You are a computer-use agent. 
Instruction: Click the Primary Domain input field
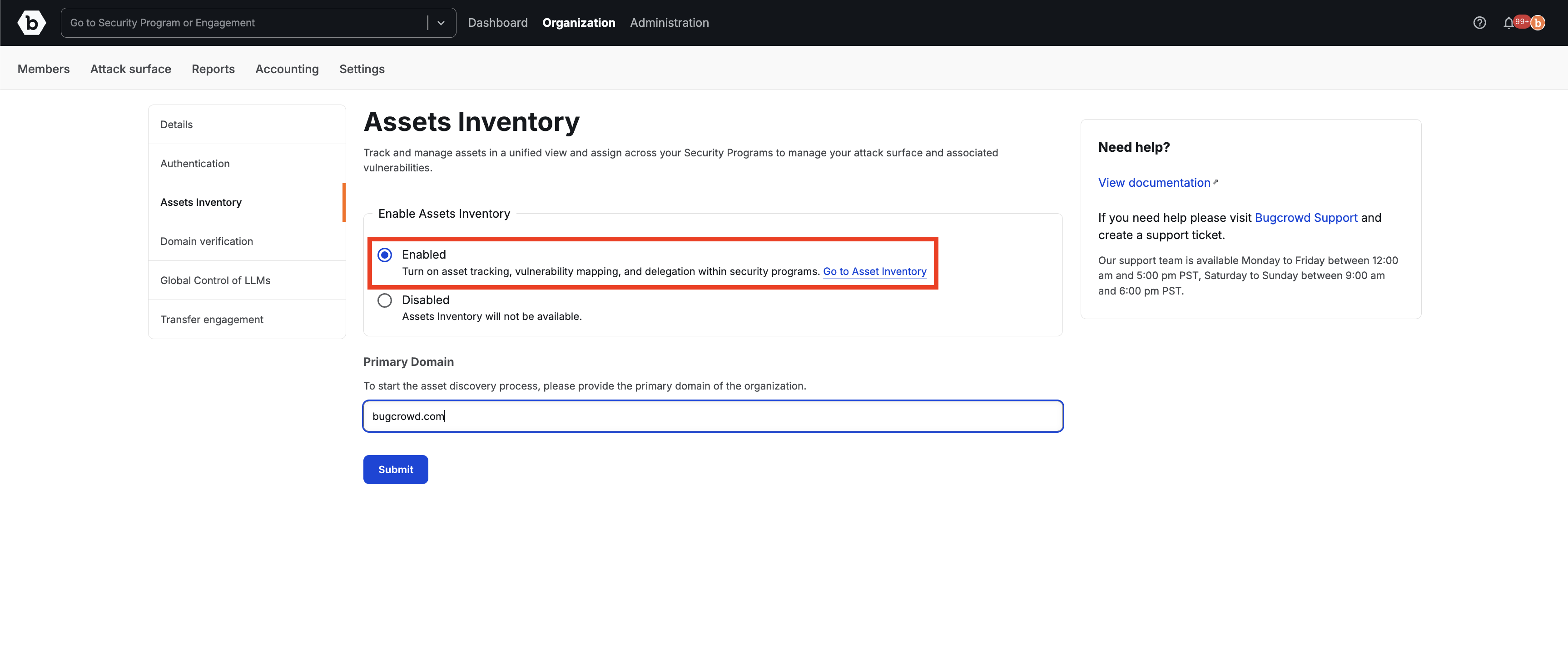coord(713,416)
